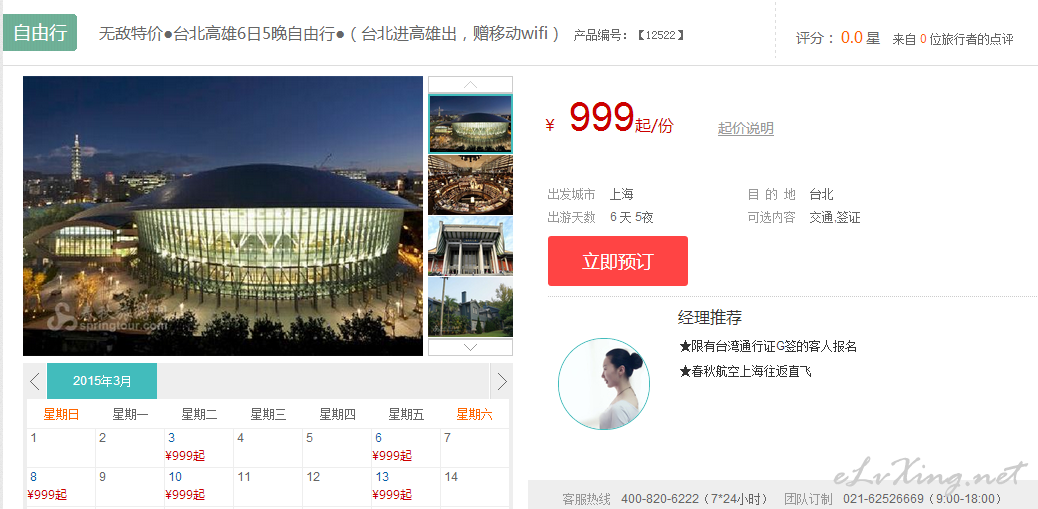Screen dimensions: 1038x509
Task: Pick March 6 departure at ¥999
Action: click(x=406, y=447)
